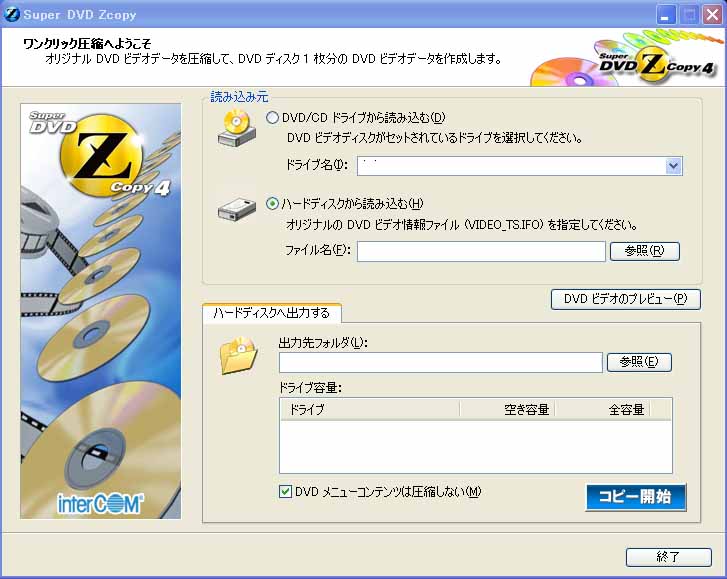Click the 空き容量 column header

508,409
